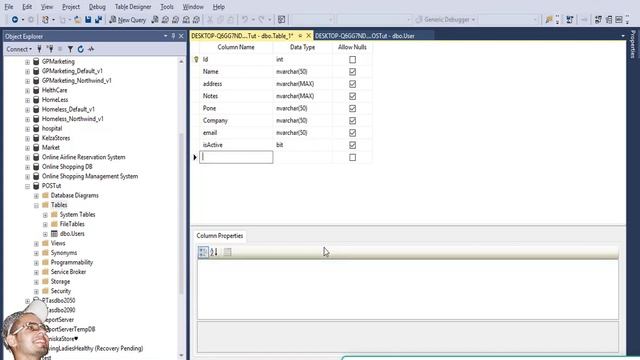Select the Column Properties tab
The height and width of the screenshot is (360, 640).
click(220, 236)
